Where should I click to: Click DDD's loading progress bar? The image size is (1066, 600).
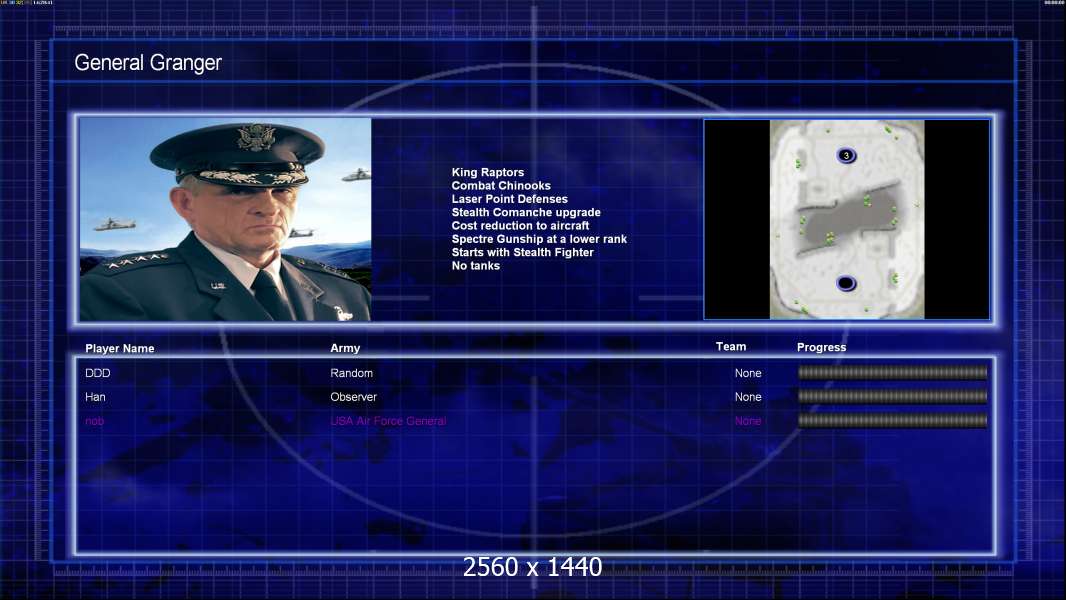893,372
